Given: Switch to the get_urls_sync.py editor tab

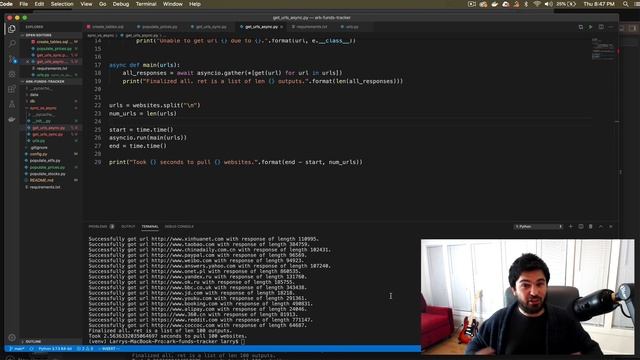Looking at the screenshot, I should [x=211, y=27].
